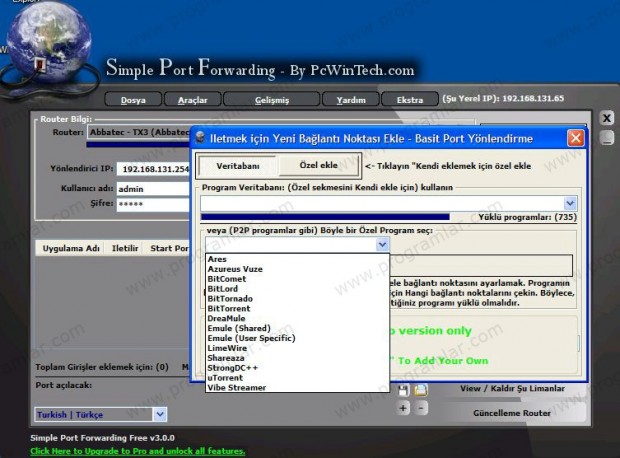
Task: Pick StrongDC++ in the list
Action: (297, 368)
